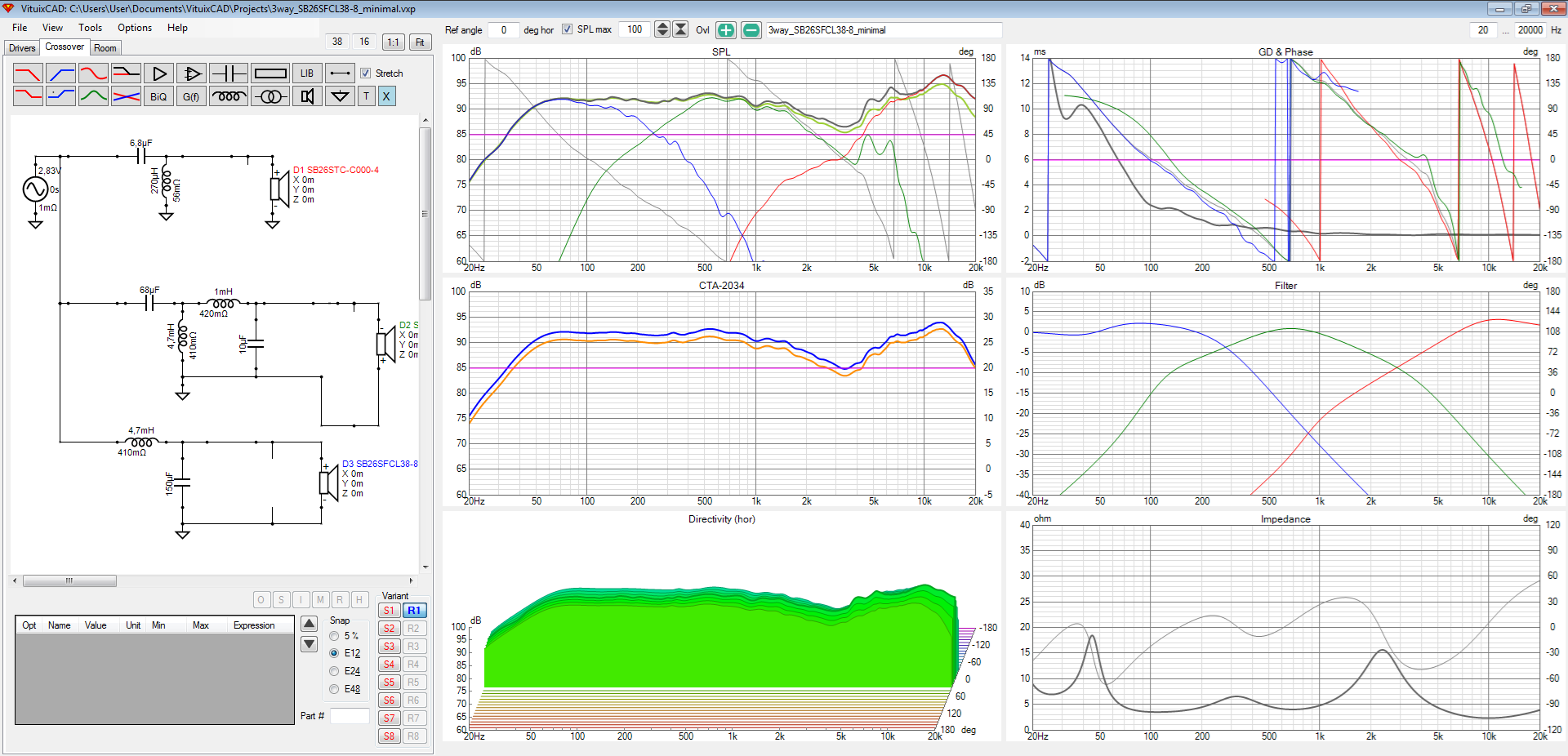Click the Ref angle input field
This screenshot has height=756, width=1568.
coord(504,30)
